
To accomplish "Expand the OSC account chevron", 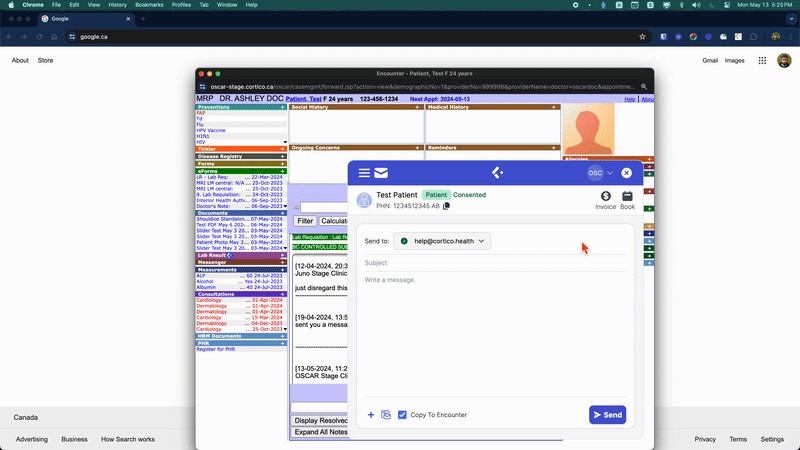I will 610,173.
